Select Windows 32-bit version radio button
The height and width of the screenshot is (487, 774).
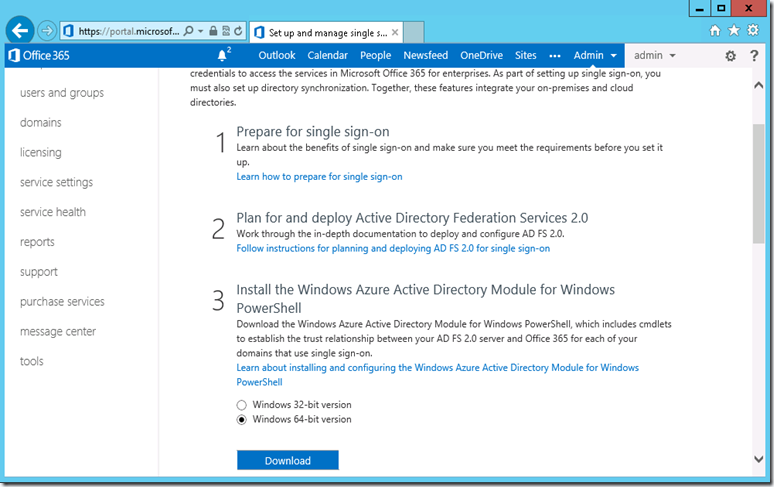pyautogui.click(x=241, y=405)
